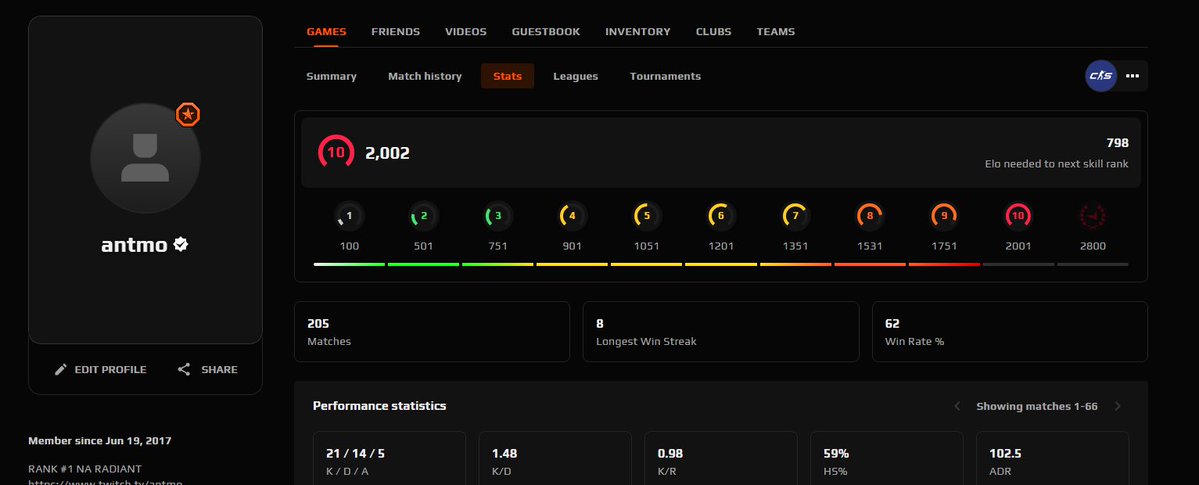Click the level 9 red progress segment
The height and width of the screenshot is (485, 1199).
tap(944, 265)
